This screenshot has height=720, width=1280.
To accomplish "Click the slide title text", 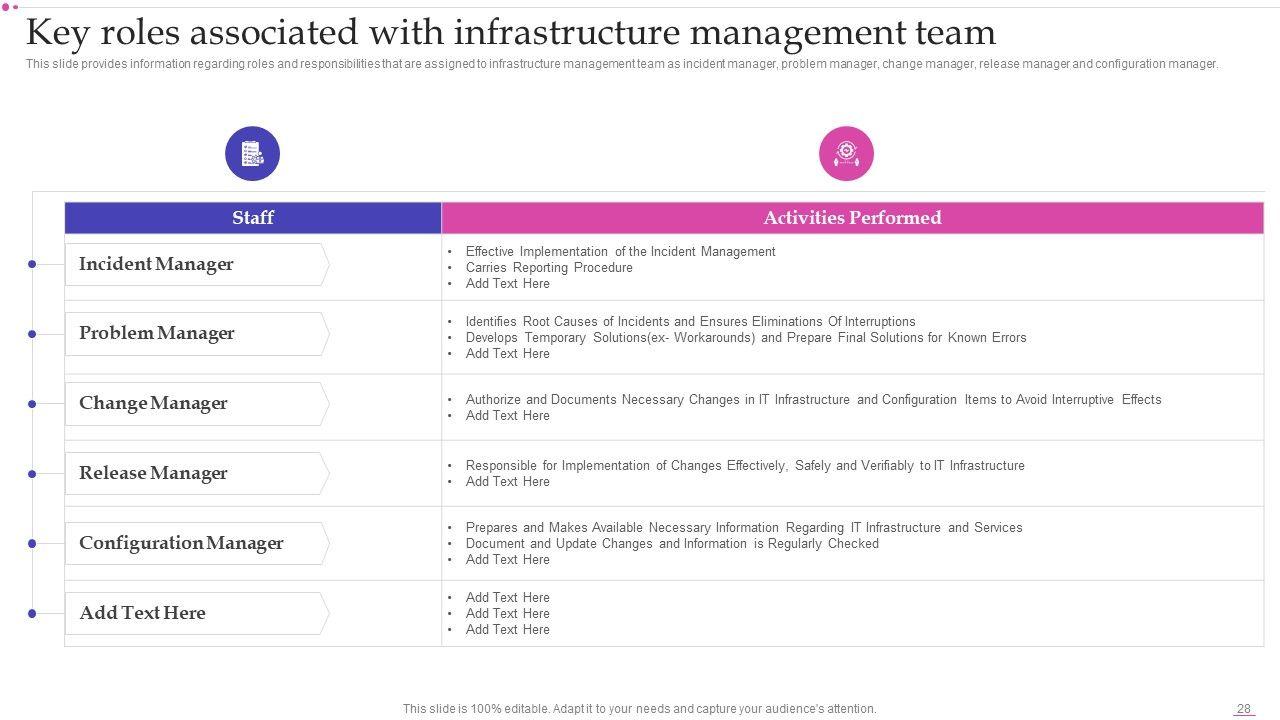I will pos(510,33).
